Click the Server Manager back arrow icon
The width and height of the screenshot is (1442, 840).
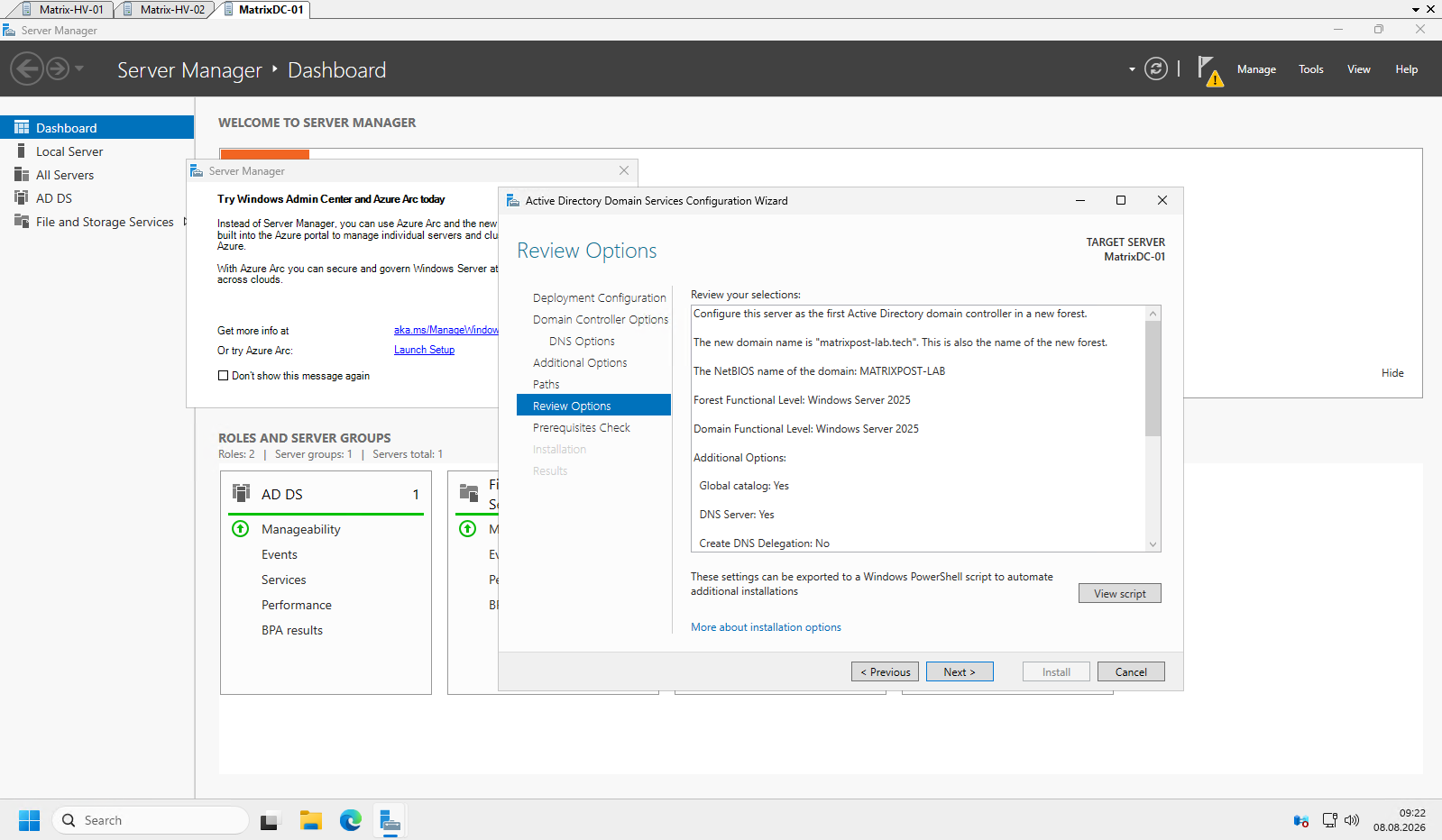27,68
